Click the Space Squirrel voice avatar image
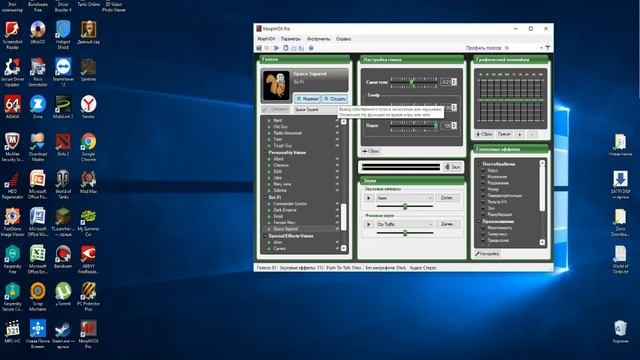Screen dimensions: 640x360 click(x=276, y=85)
